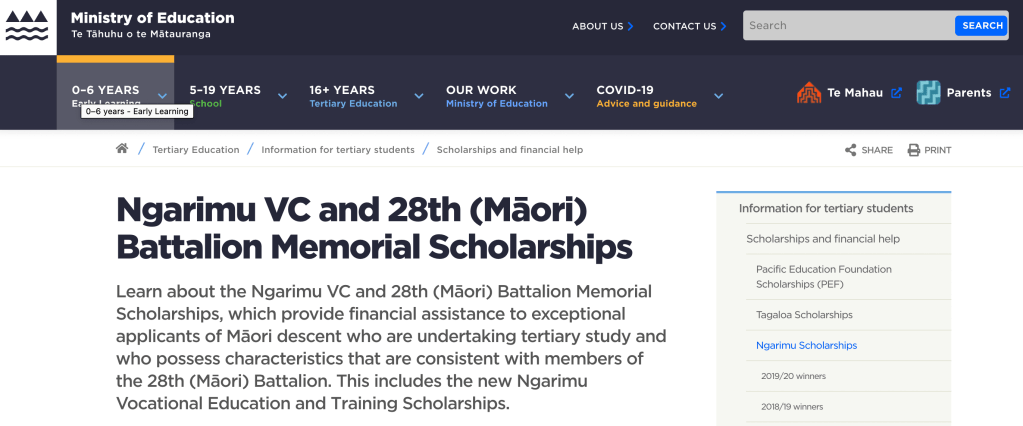This screenshot has height=426, width=1023.
Task: Expand the Our Work menu chevron
Action: pyautogui.click(x=569, y=96)
